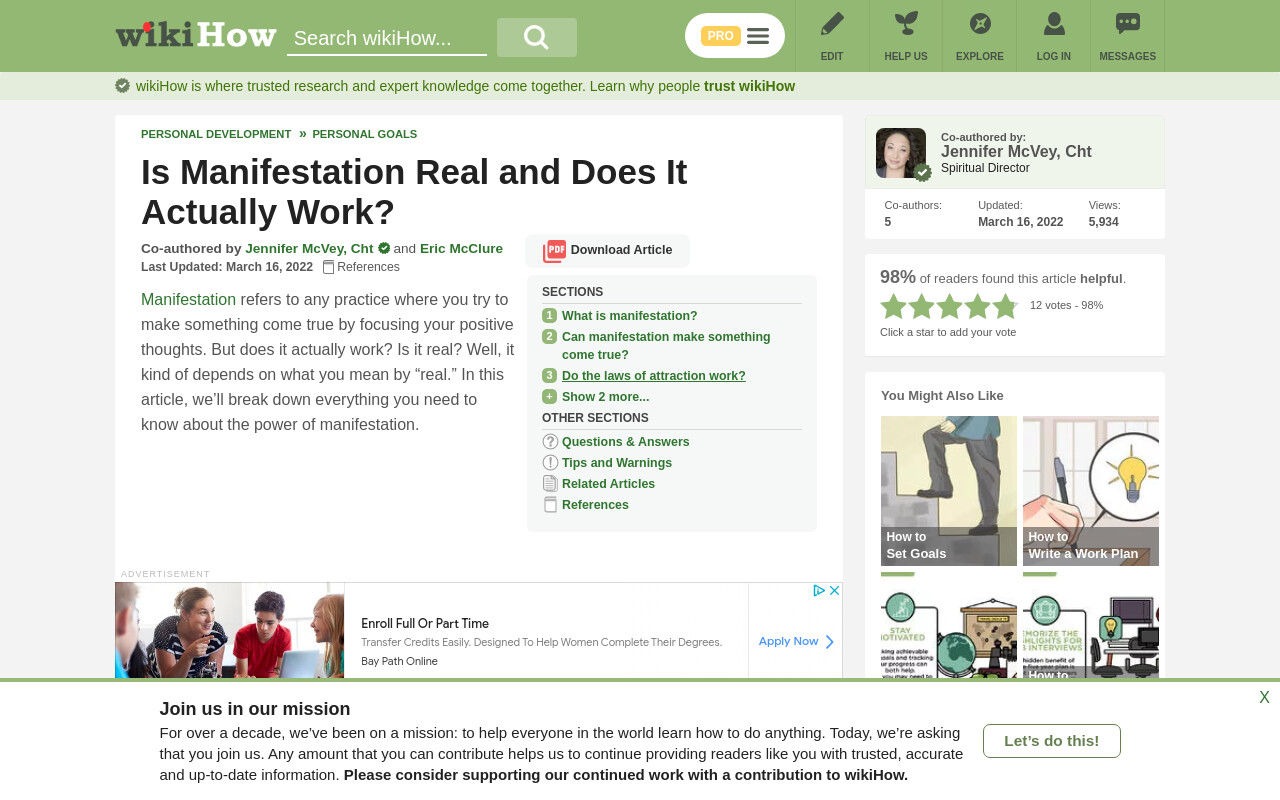Viewport: 1280px width, 800px height.
Task: Click the 'Let's do this!' button
Action: tap(1052, 741)
